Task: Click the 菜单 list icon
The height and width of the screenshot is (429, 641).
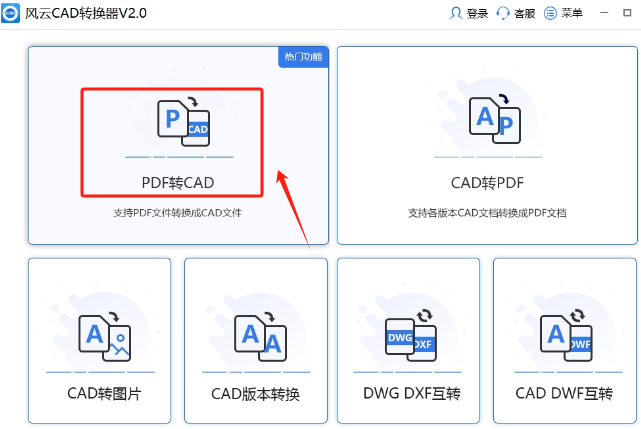Action: click(x=550, y=13)
